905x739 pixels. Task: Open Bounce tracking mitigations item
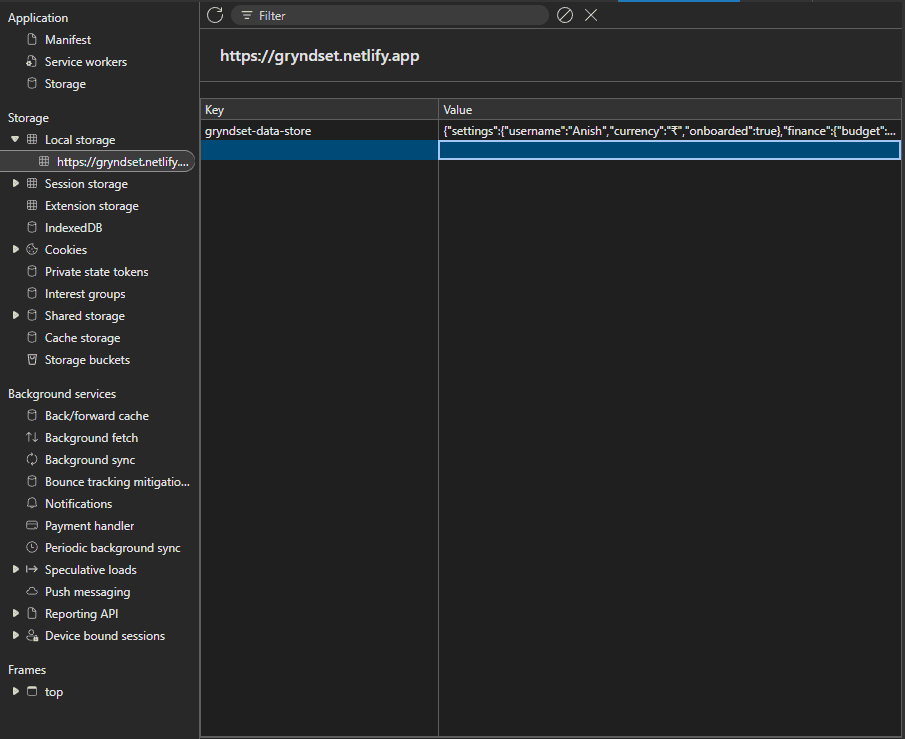tap(117, 482)
